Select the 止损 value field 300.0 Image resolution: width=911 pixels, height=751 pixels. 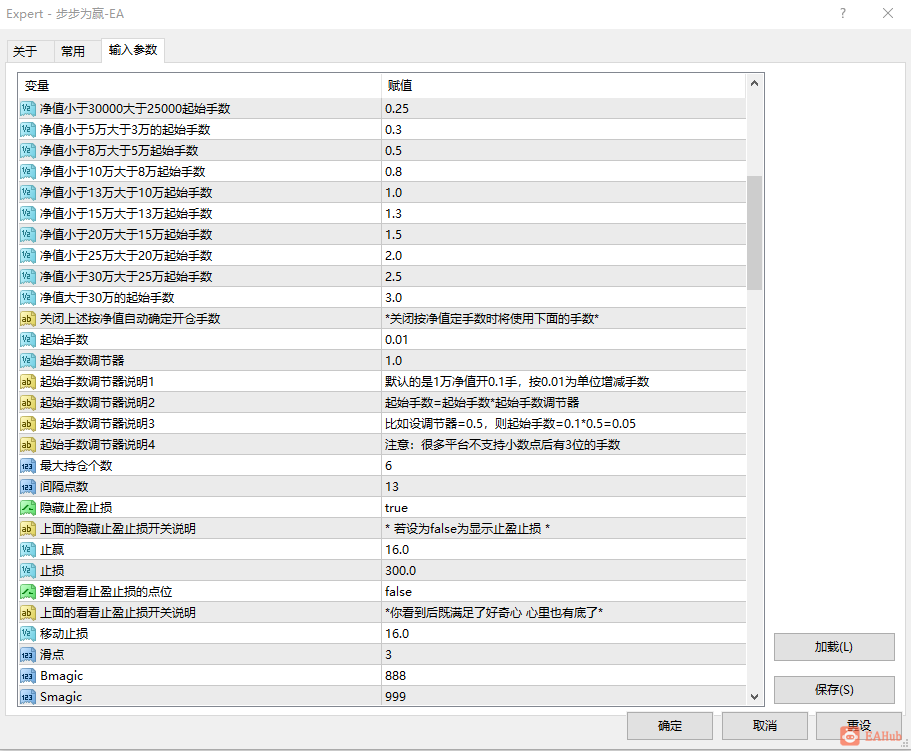pos(563,571)
